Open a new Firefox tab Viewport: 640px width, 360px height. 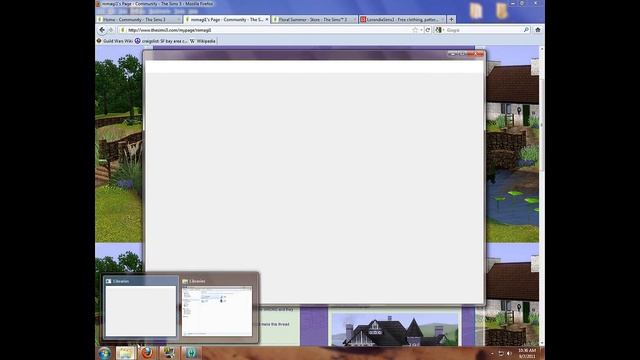coord(451,19)
